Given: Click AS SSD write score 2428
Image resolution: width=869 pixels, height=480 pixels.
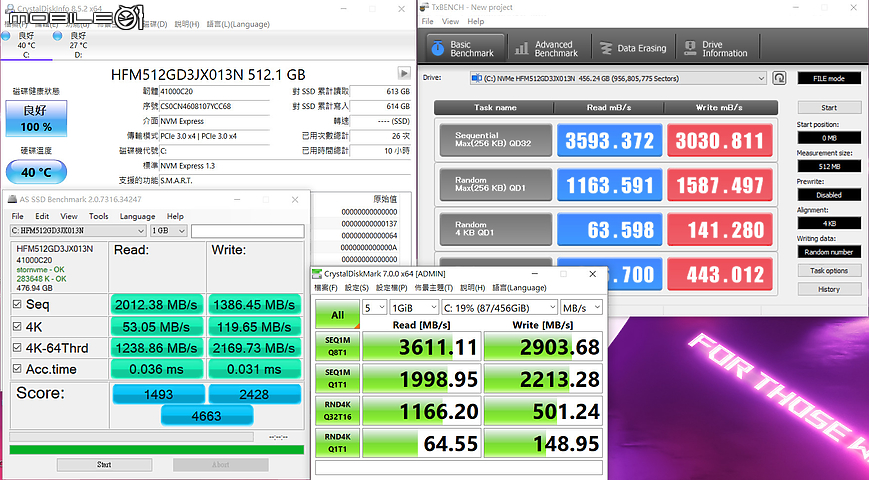Looking at the screenshot, I should [254, 394].
